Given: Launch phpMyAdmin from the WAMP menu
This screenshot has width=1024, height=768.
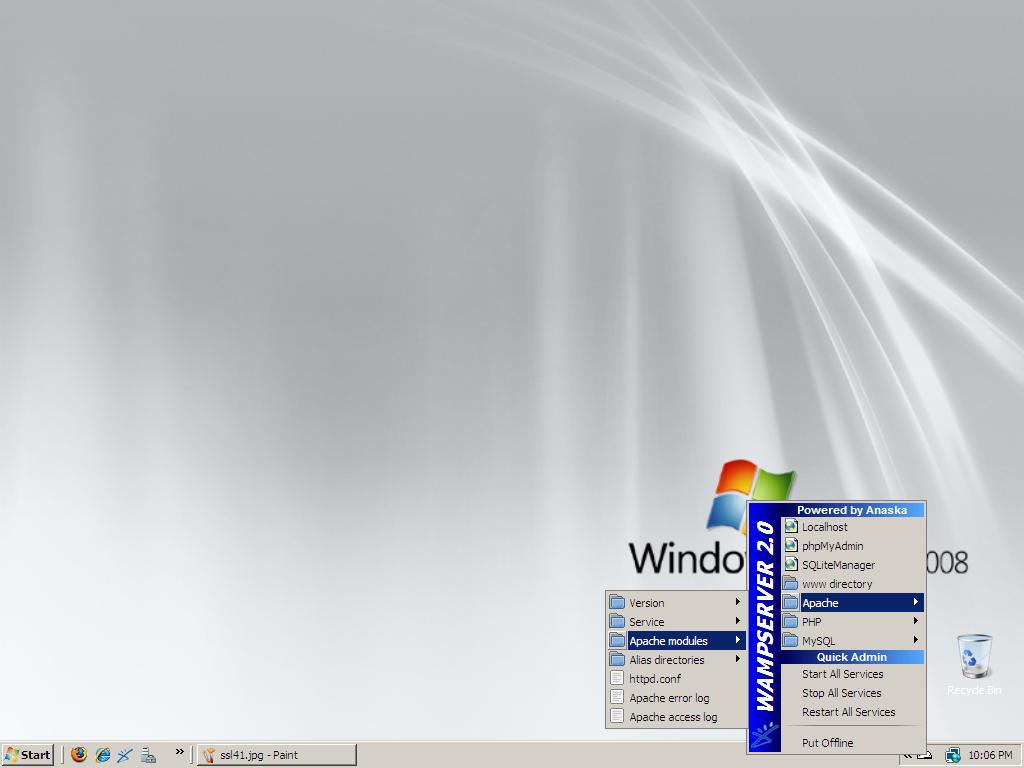Looking at the screenshot, I should (832, 546).
